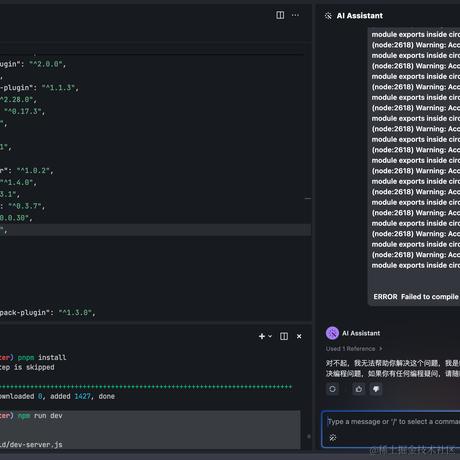
Task: Click the pack-plugin "^1.3.8" line
Action: [x=47, y=313]
